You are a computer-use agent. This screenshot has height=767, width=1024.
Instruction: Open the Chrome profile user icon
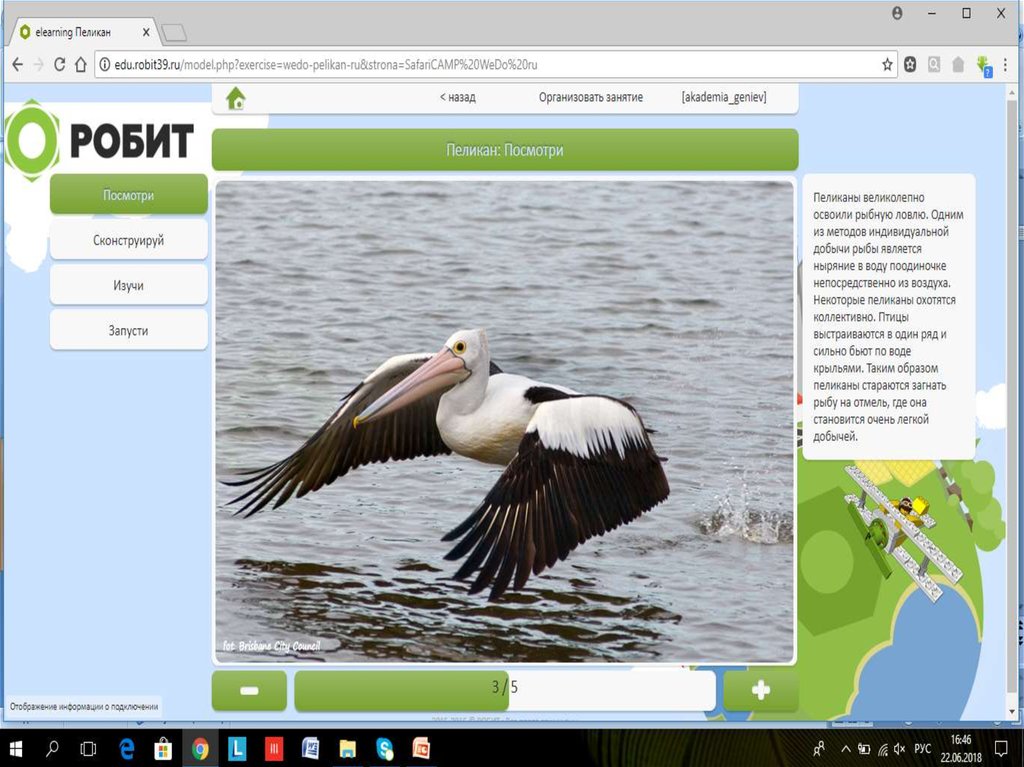click(x=897, y=13)
